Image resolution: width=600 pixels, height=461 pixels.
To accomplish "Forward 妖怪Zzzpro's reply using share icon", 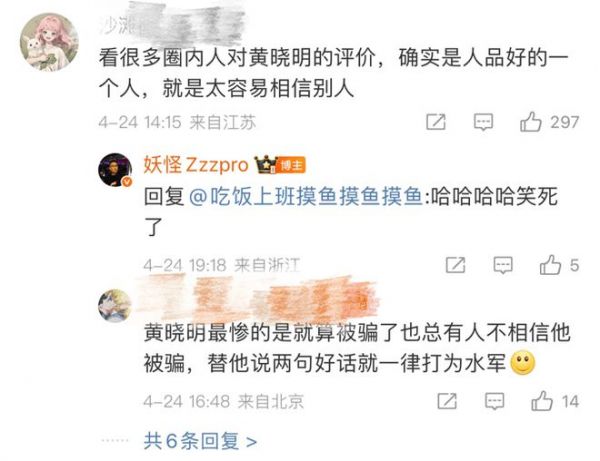I will [x=455, y=265].
